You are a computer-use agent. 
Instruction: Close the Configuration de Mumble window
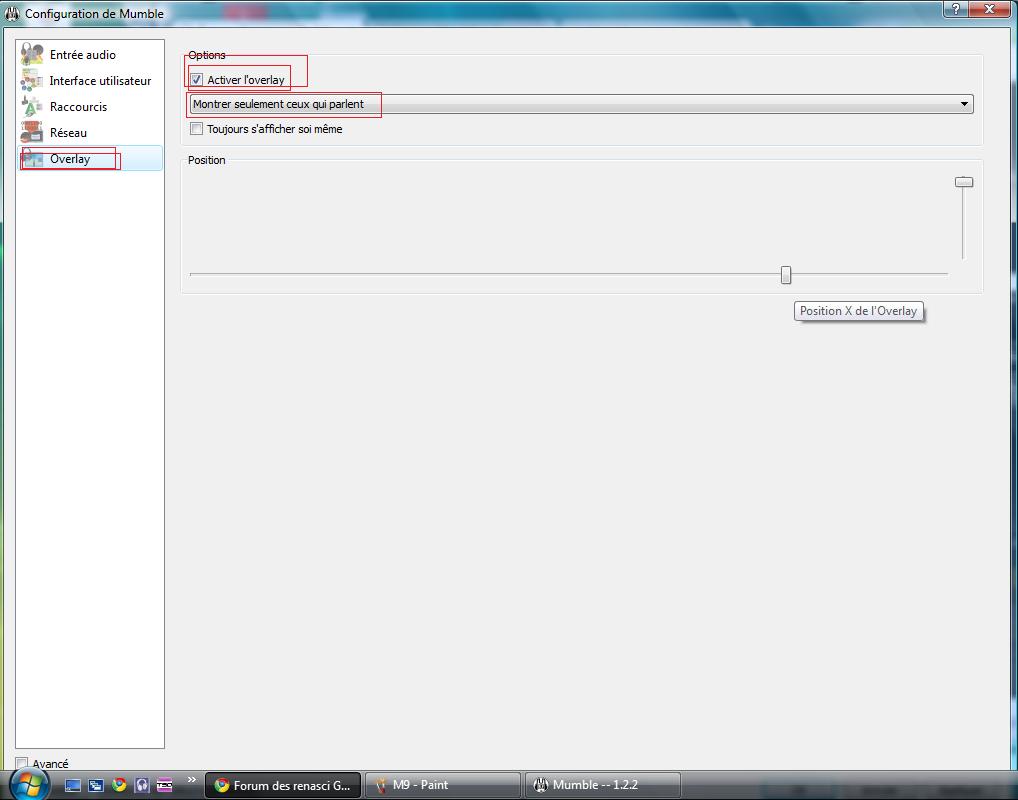coord(989,9)
